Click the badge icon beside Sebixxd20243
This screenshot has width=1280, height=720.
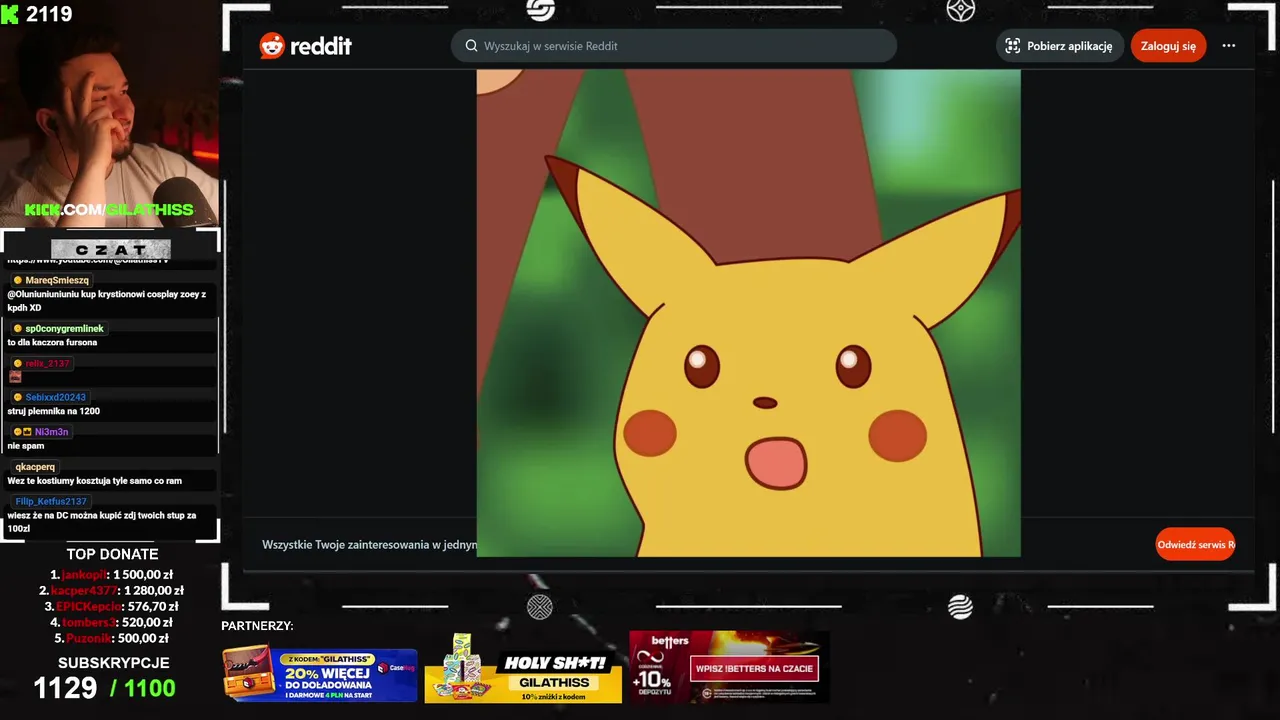tap(17, 398)
